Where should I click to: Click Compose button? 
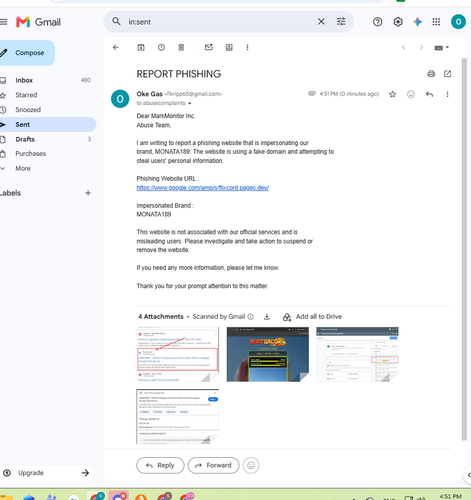point(27,53)
